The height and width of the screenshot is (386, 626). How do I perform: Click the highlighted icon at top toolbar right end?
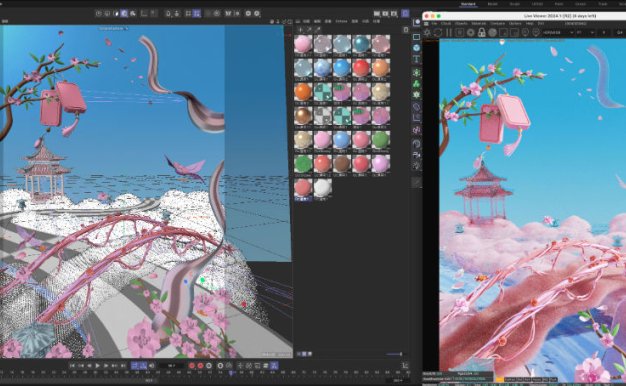pyautogui.click(x=405, y=13)
